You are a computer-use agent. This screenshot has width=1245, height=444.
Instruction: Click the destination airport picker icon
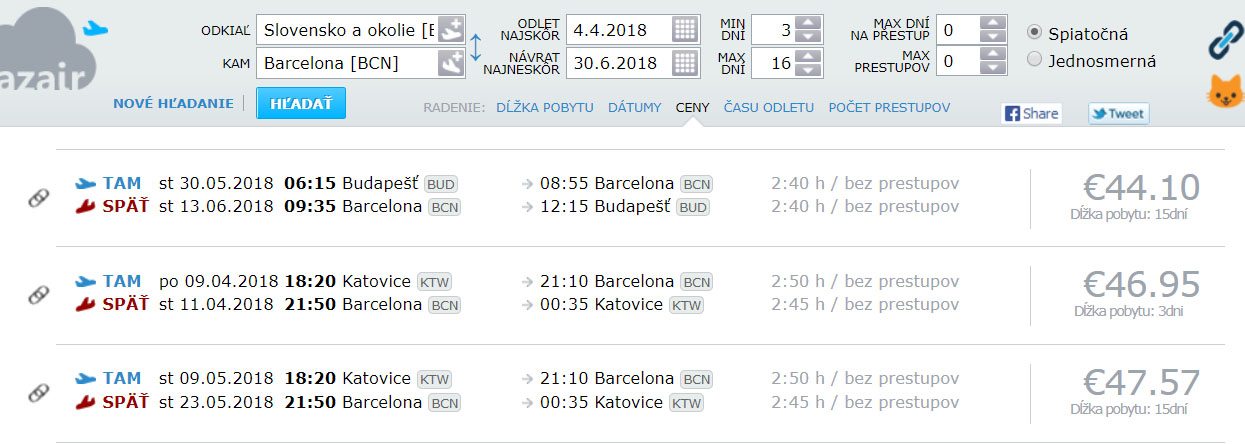point(451,63)
